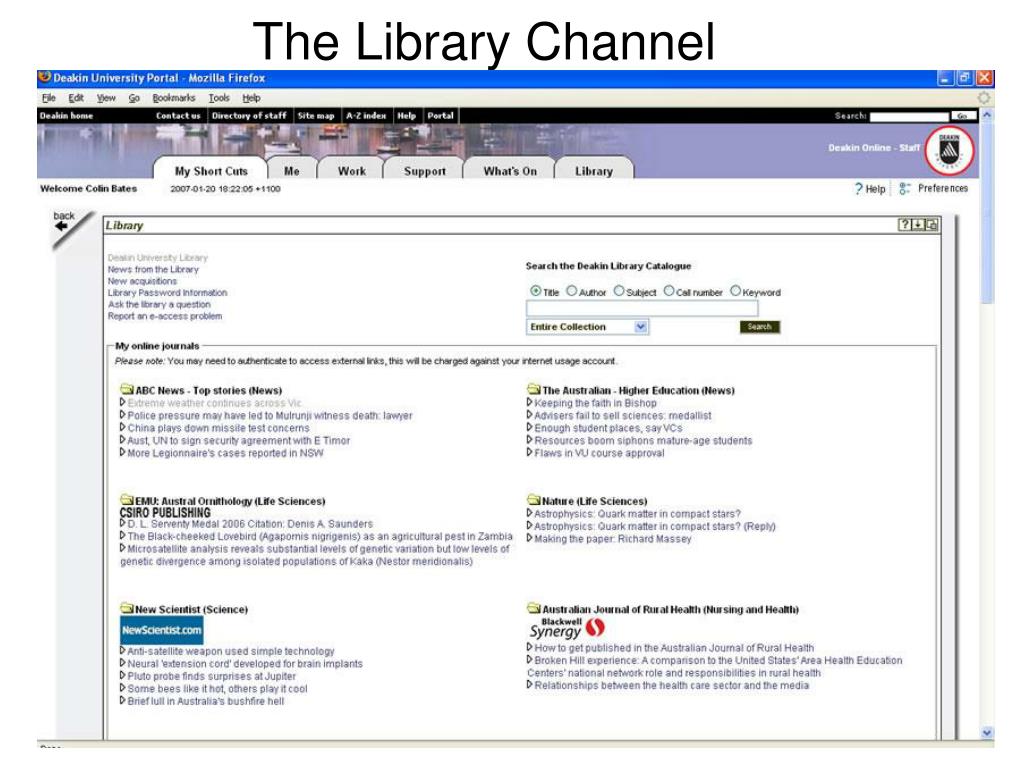This screenshot has height=768, width=1024.
Task: Open 'Pluto probe finds surprises at Jupiter'
Action: point(212,676)
